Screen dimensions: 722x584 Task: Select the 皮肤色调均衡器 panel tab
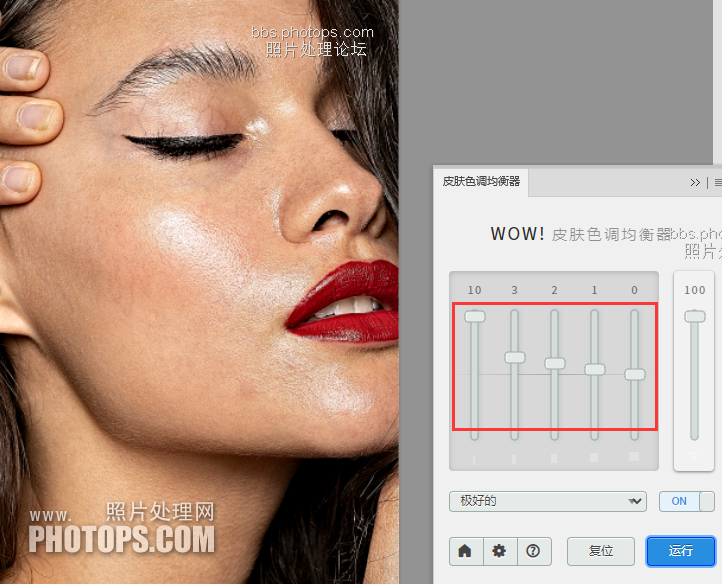click(x=481, y=181)
